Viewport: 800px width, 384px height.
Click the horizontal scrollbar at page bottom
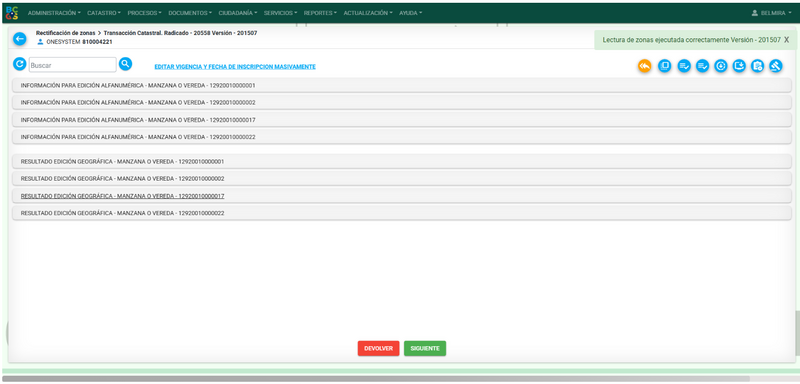pyautogui.click(x=376, y=379)
